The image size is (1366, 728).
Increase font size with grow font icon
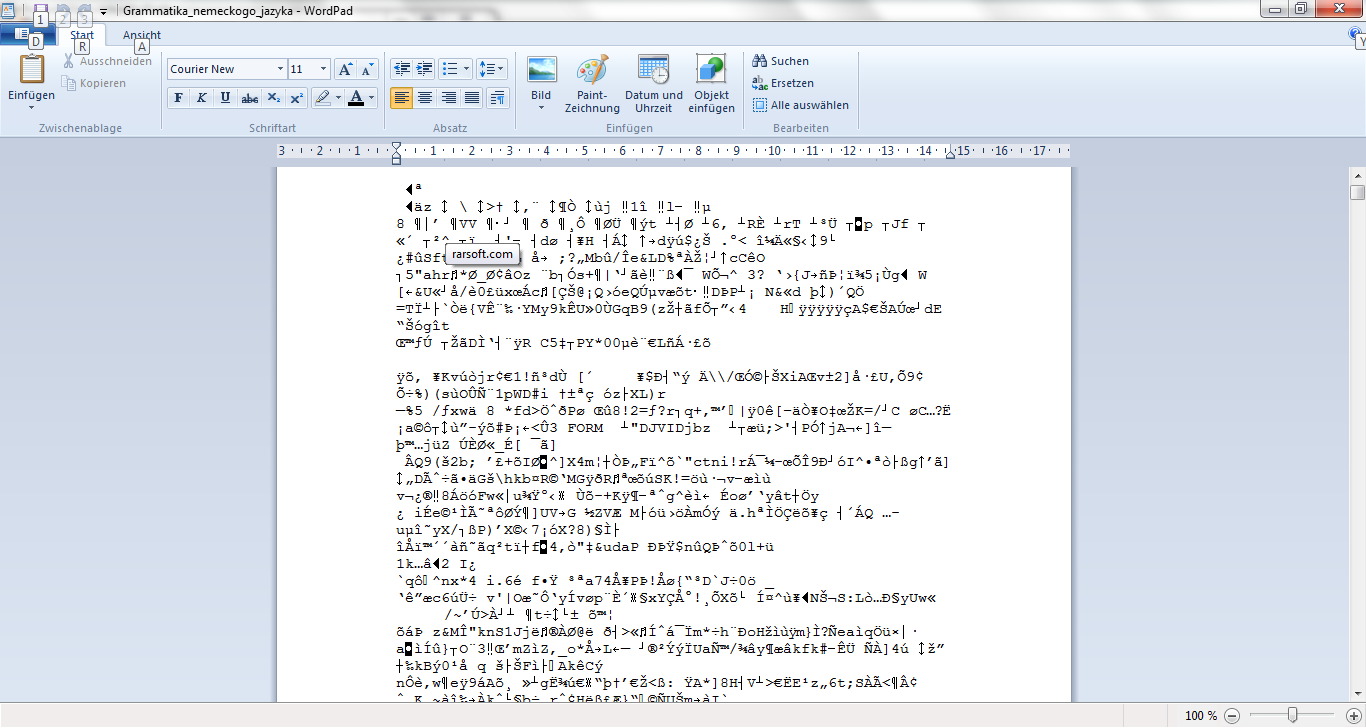coord(345,69)
